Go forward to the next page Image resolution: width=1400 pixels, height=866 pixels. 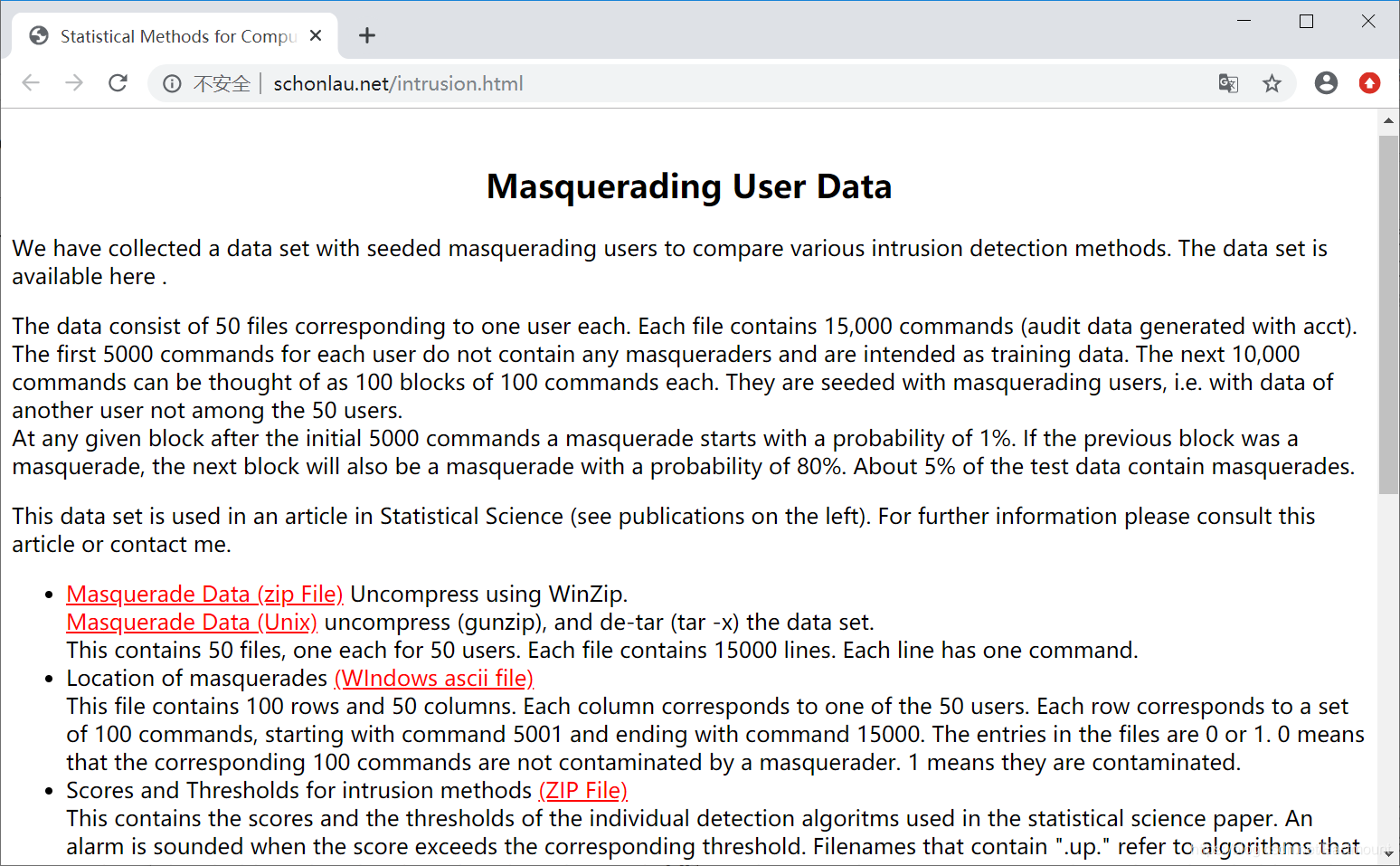click(x=74, y=83)
